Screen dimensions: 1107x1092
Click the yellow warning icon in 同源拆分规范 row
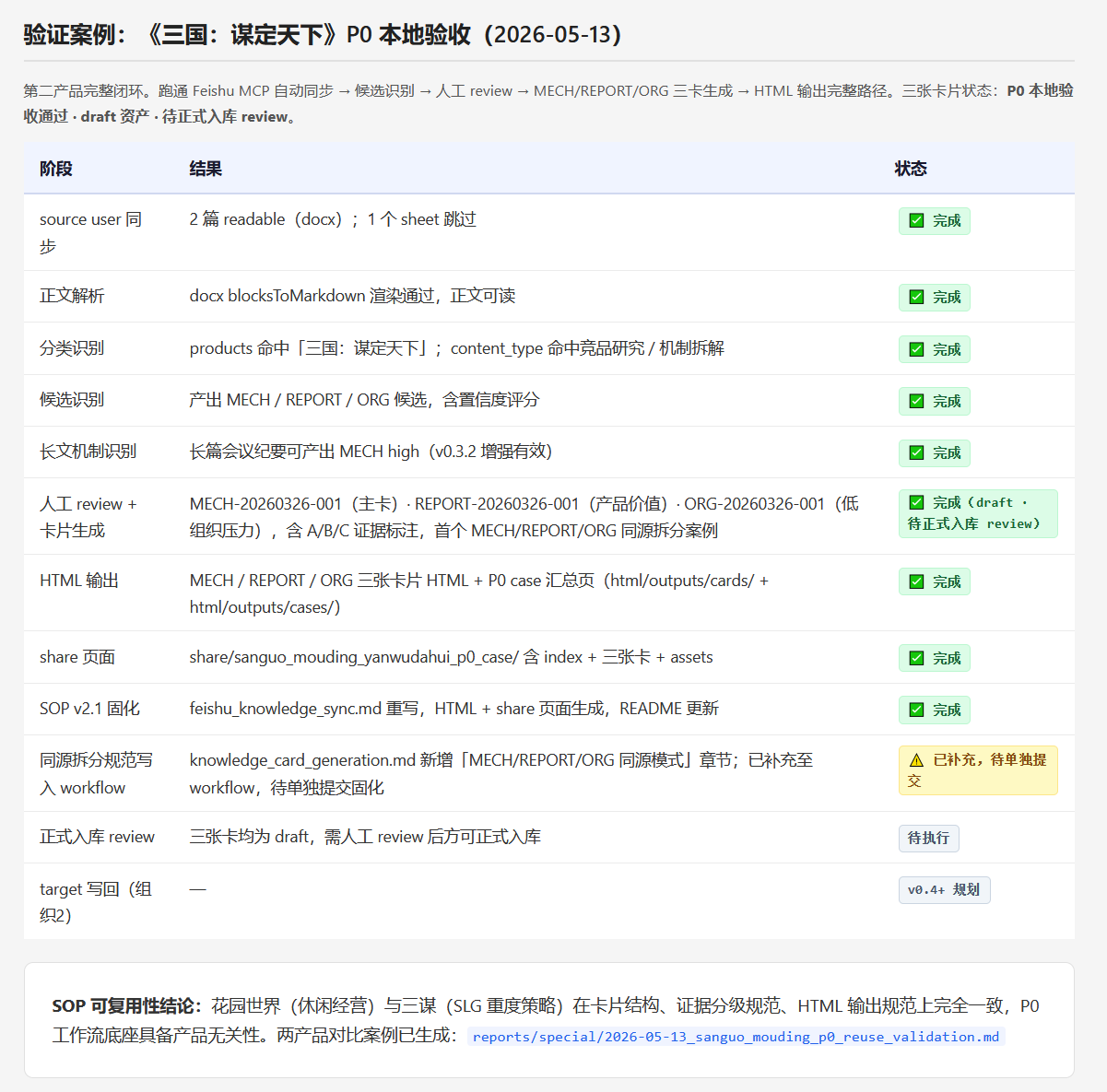tap(916, 760)
